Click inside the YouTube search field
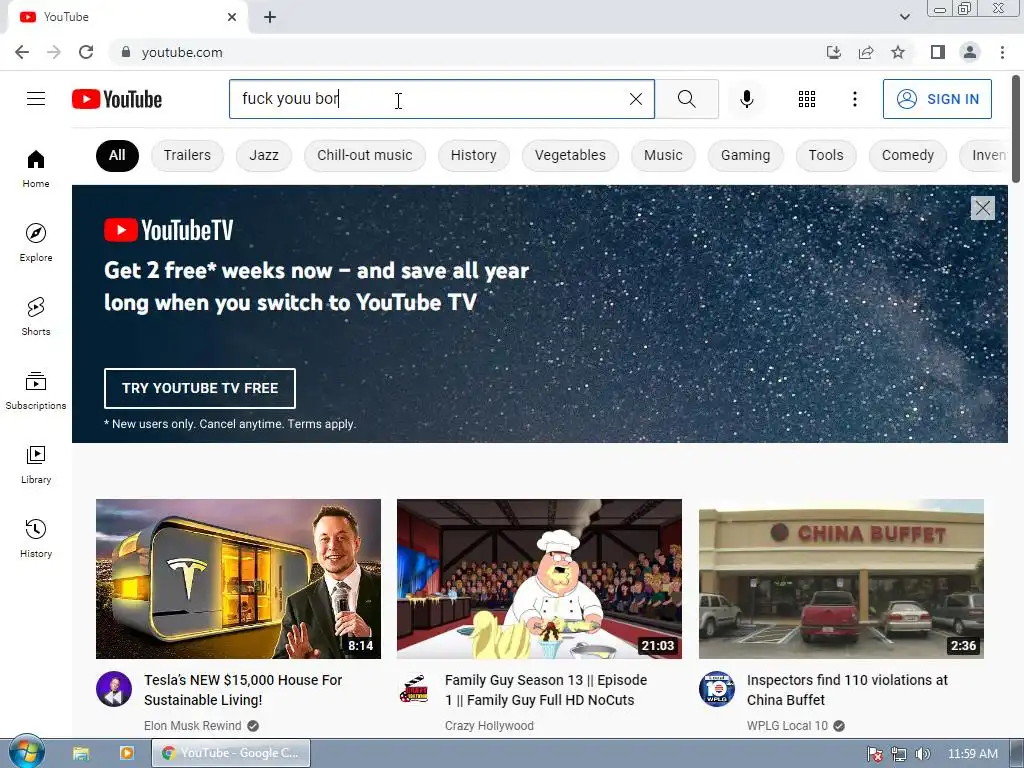This screenshot has width=1024, height=768. tap(441, 99)
